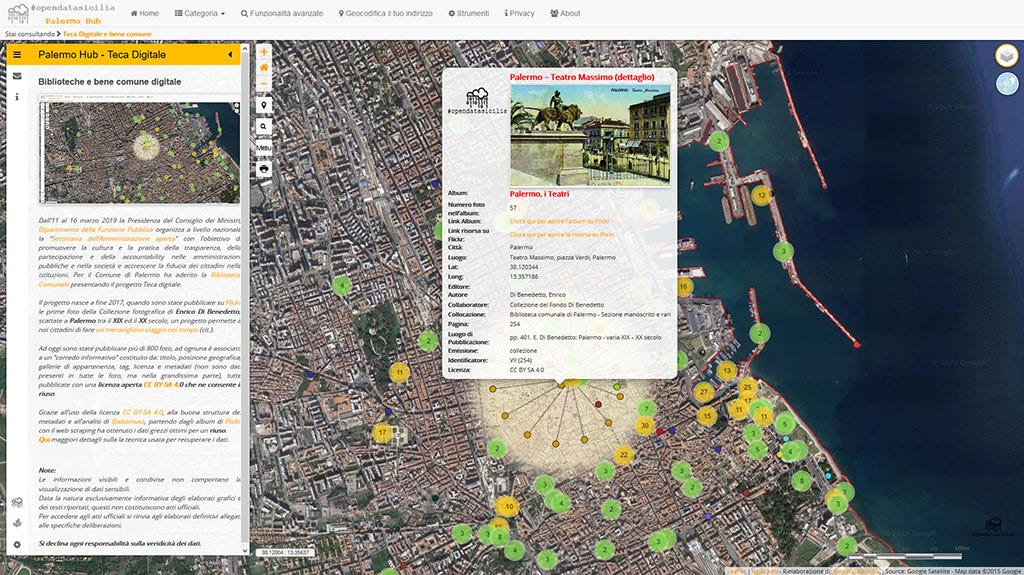Open resource link 'Clicca qui per aprire la risorsa'
Image resolution: width=1024 pixels, height=575 pixels.
[x=562, y=235]
